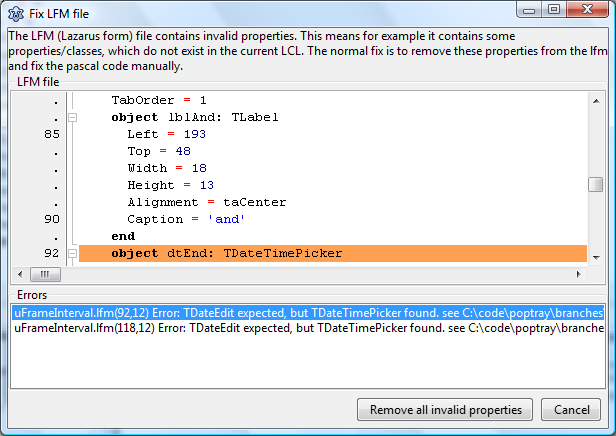Viewport: 616px width, 436px height.
Task: Collapse the lblAnd: TLabel object block
Action: 72,117
